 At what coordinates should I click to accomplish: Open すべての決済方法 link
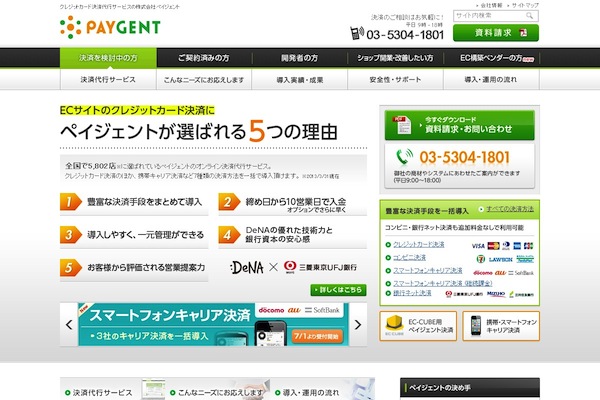coord(510,209)
